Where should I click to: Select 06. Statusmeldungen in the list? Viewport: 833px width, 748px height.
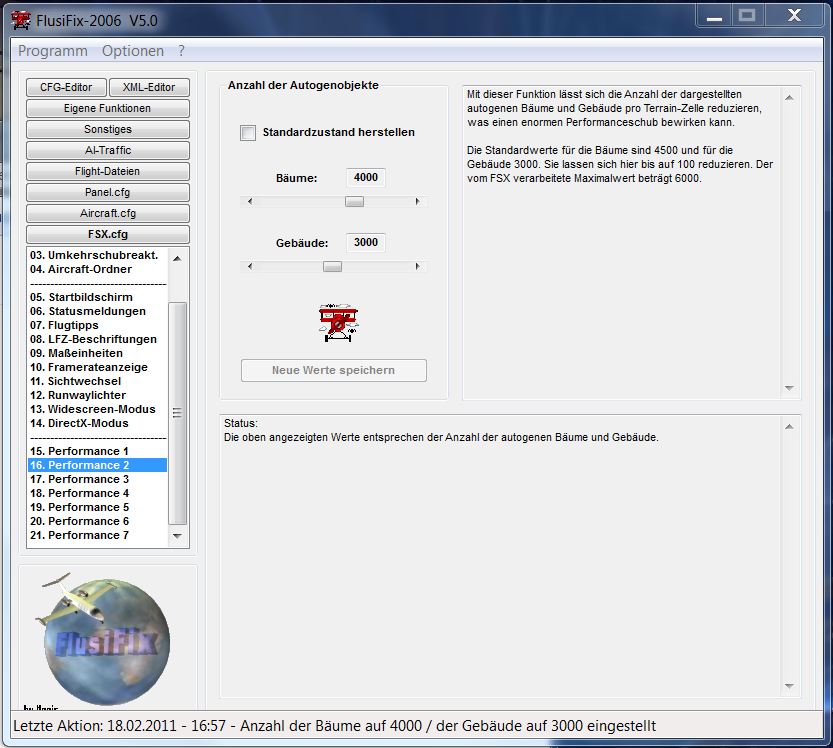click(x=97, y=311)
